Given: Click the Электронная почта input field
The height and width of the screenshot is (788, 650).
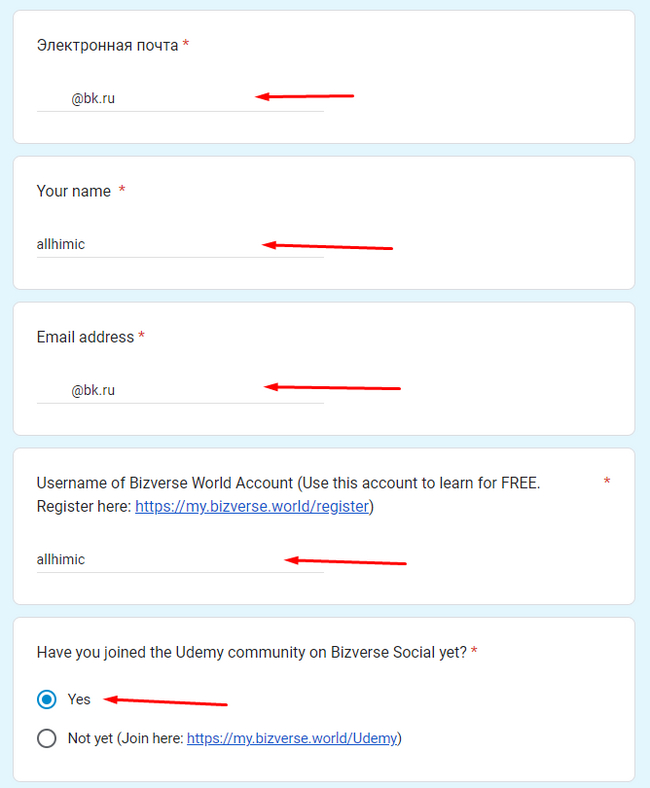Looking at the screenshot, I should (180, 98).
